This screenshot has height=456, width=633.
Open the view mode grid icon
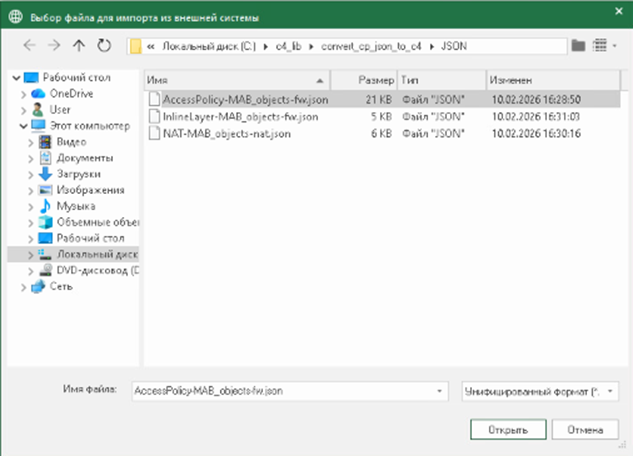pos(599,46)
